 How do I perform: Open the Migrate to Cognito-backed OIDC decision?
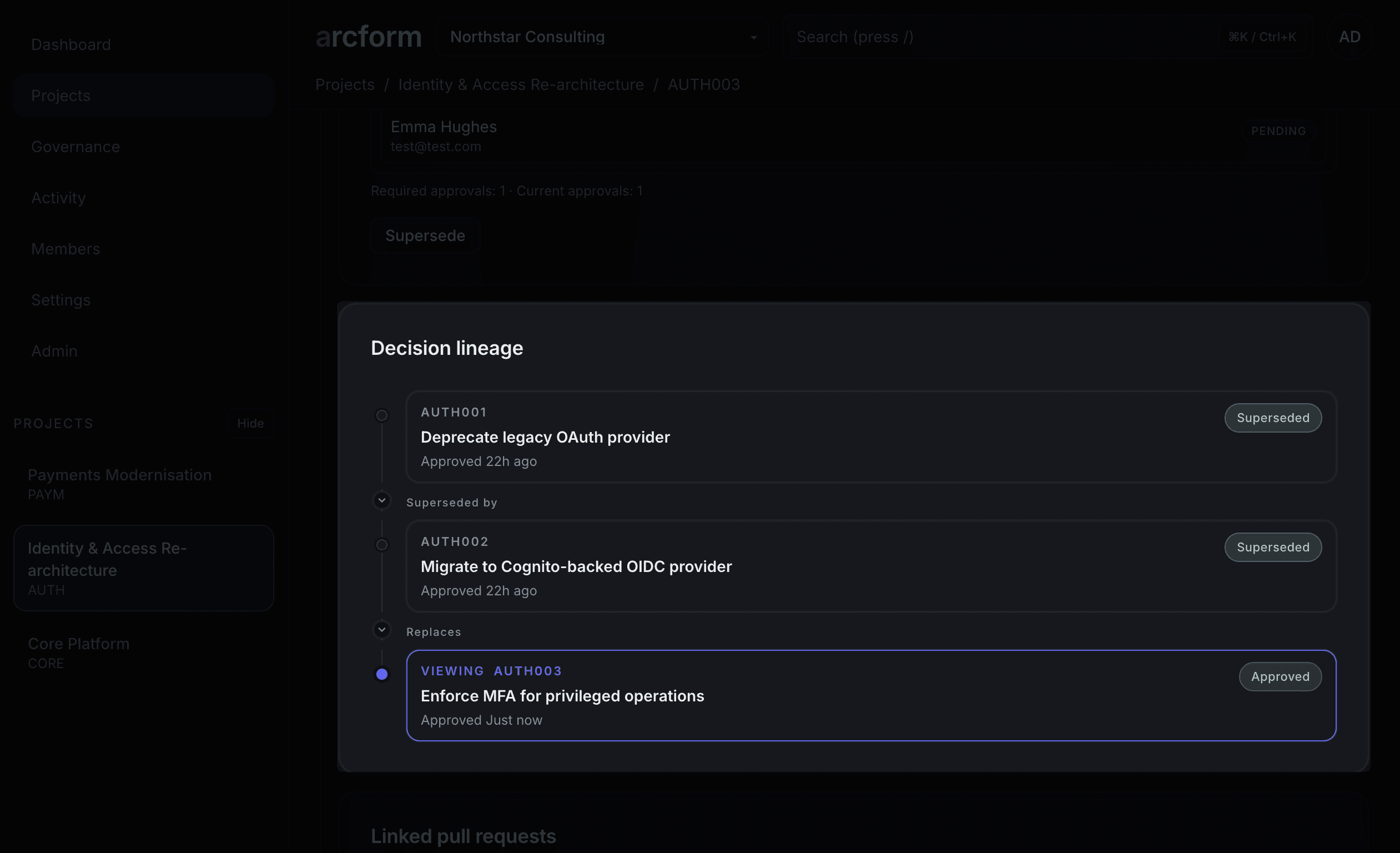tap(576, 566)
